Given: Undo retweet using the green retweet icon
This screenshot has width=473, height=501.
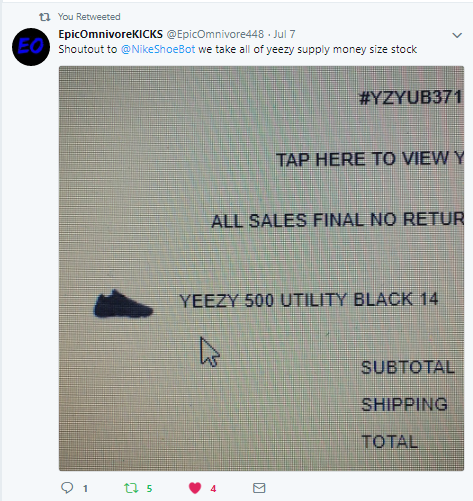Looking at the screenshot, I should [131, 488].
